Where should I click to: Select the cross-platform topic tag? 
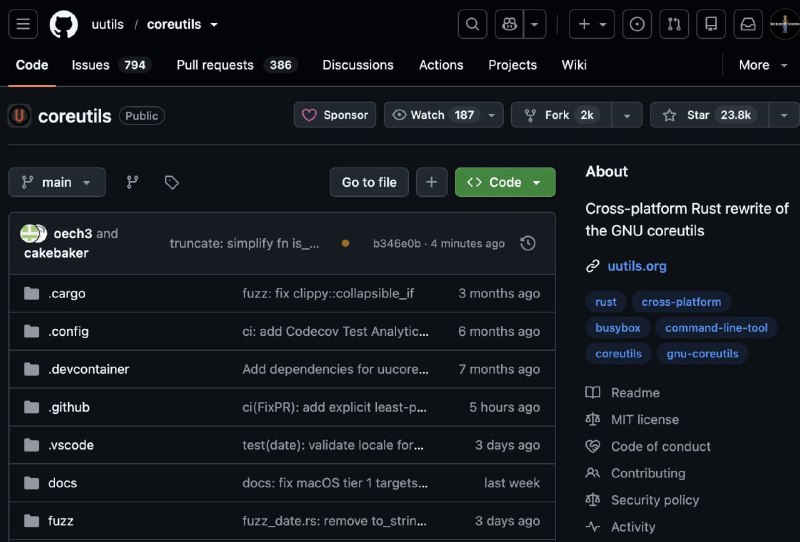681,302
